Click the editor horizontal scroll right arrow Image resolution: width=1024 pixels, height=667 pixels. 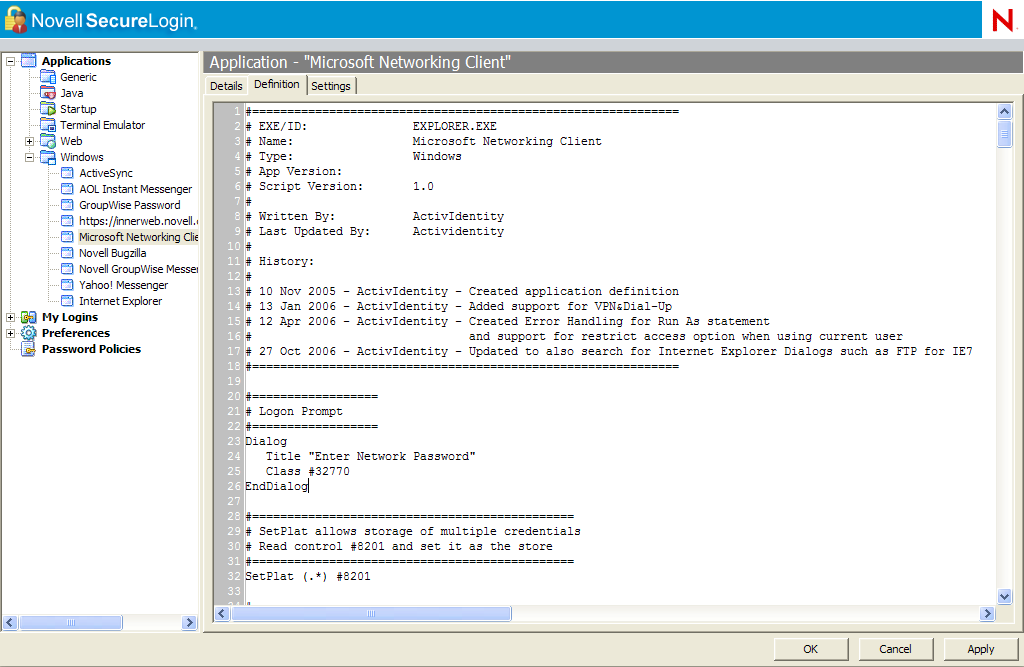pyautogui.click(x=987, y=613)
